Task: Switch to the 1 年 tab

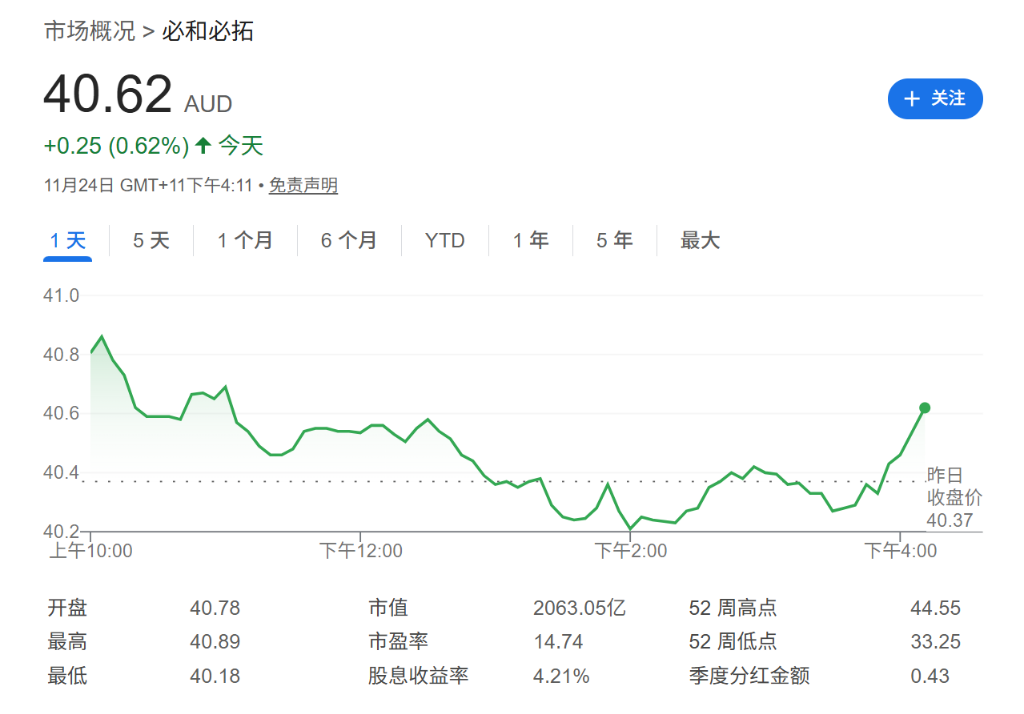Action: pyautogui.click(x=530, y=241)
